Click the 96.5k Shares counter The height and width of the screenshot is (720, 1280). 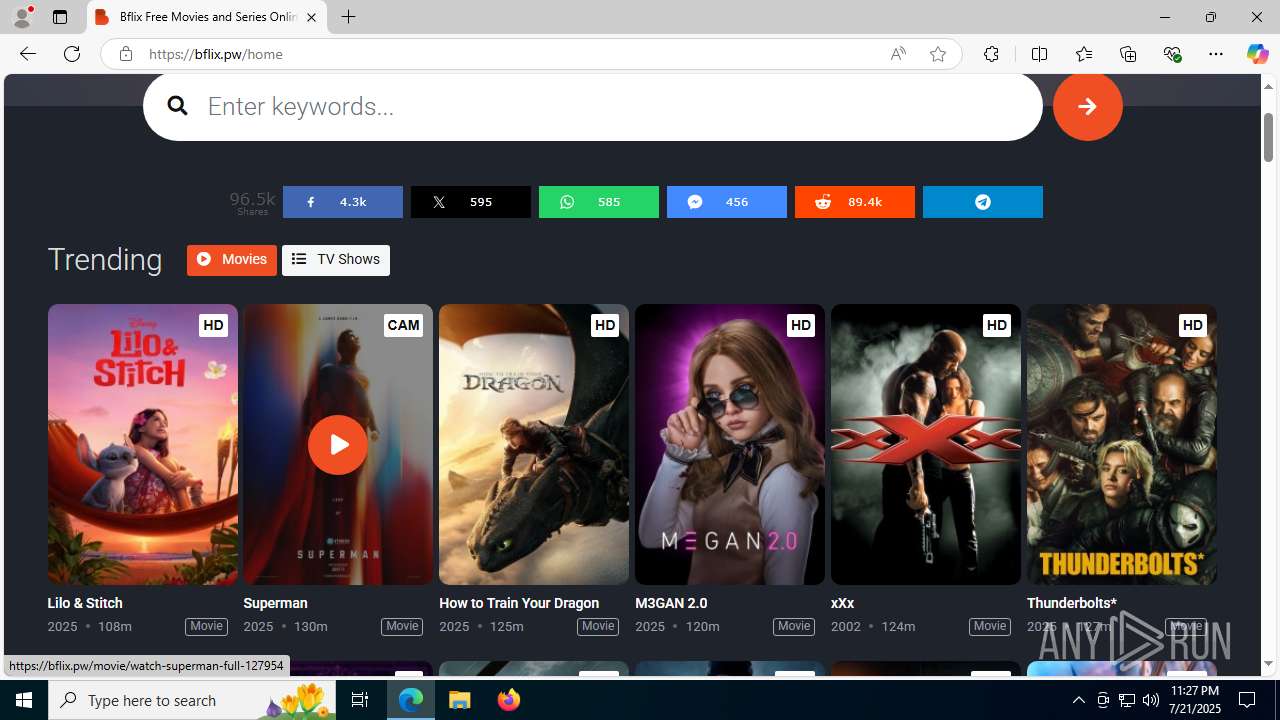252,203
